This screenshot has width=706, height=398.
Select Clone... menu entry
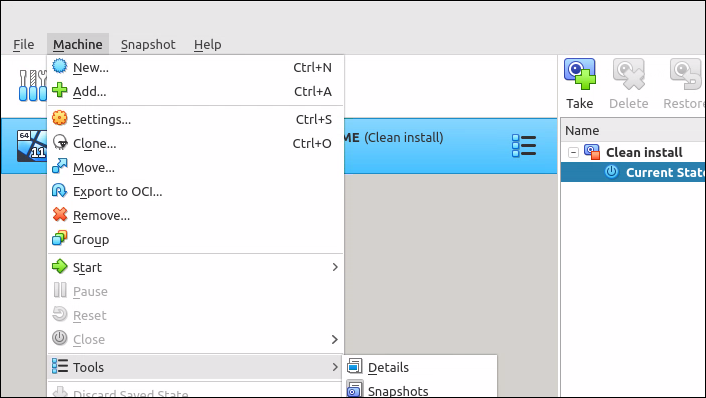click(x=195, y=143)
